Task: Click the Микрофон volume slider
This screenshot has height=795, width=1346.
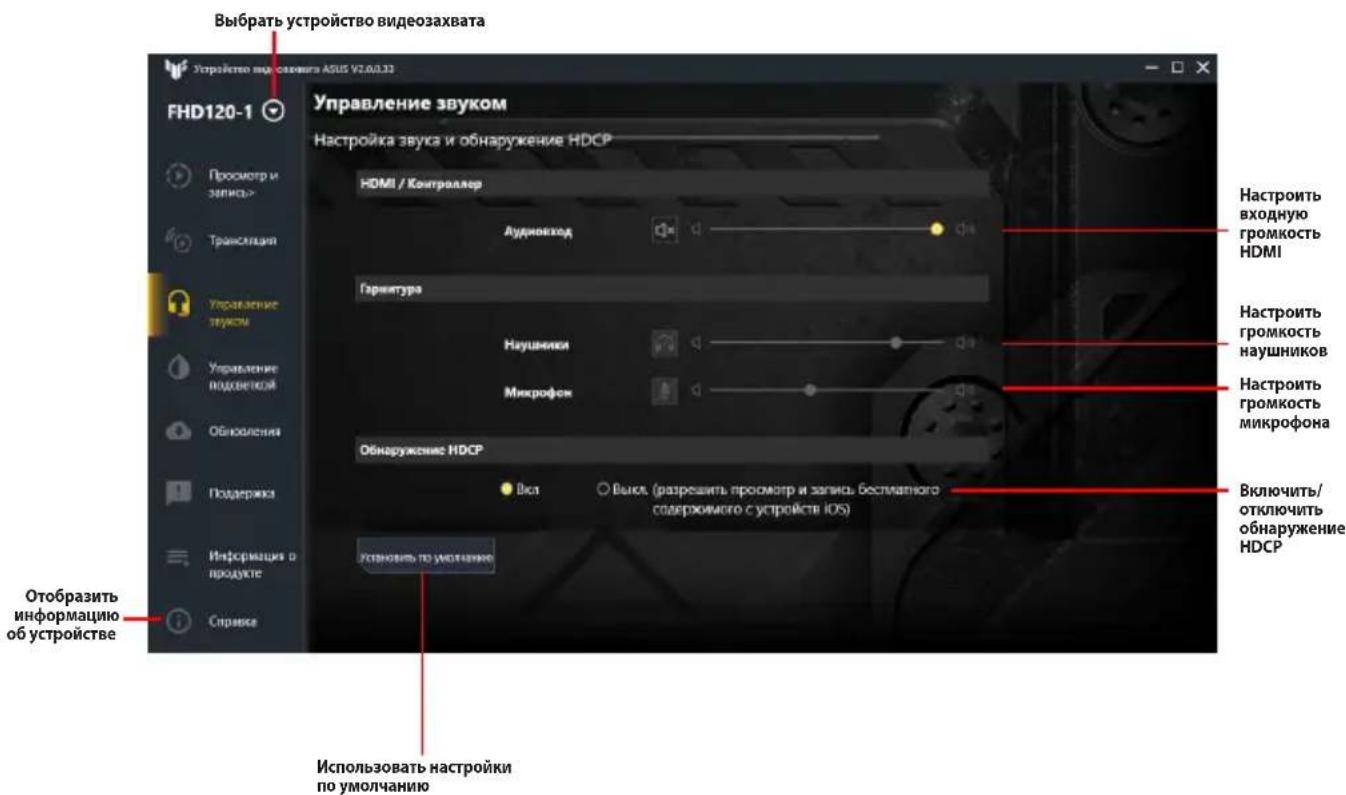Action: pyautogui.click(x=827, y=390)
